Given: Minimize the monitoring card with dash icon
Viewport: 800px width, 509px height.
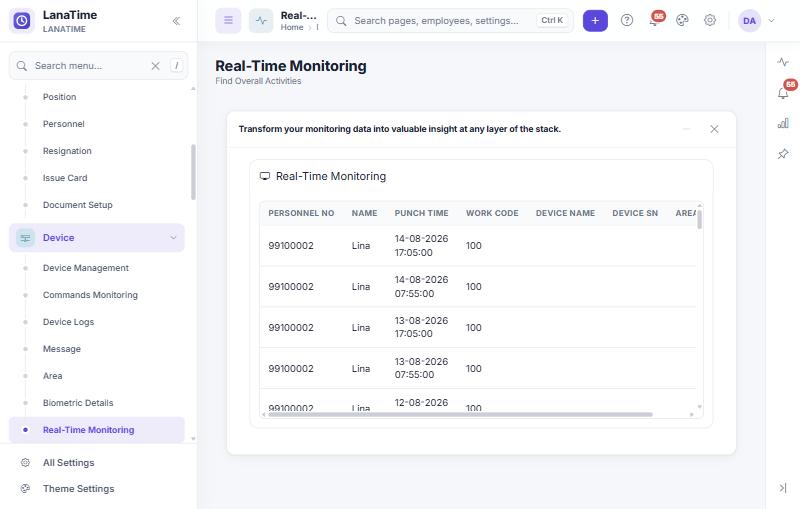Looking at the screenshot, I should [687, 129].
